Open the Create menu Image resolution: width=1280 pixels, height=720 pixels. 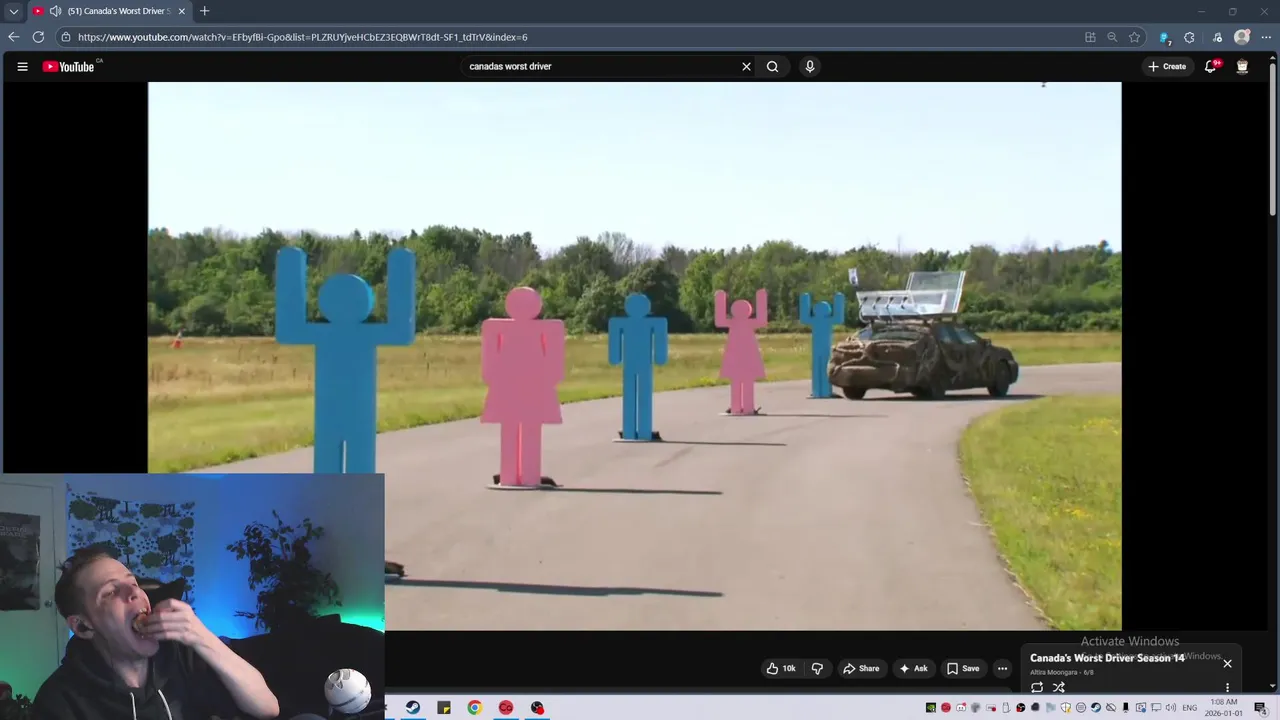coord(1167,67)
